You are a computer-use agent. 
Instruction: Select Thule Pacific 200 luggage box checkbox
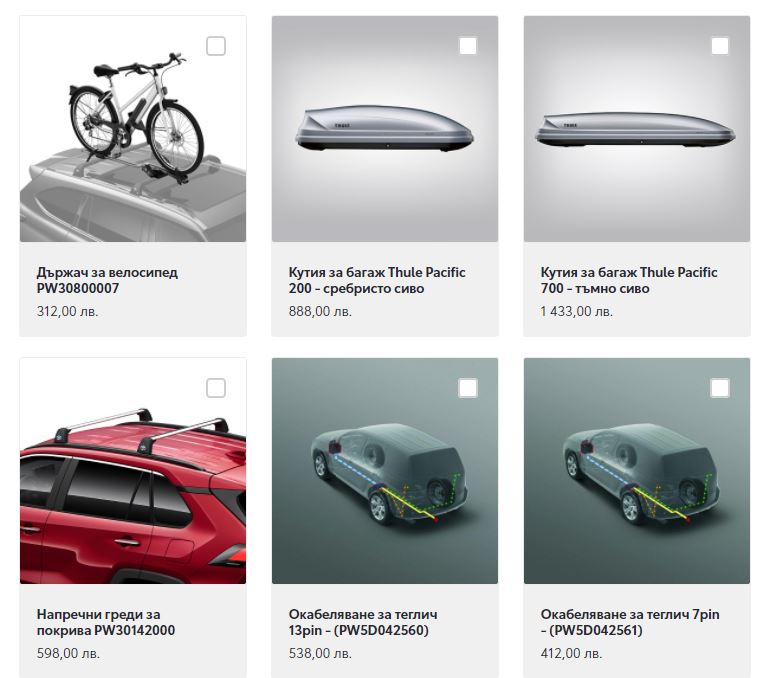click(x=468, y=46)
